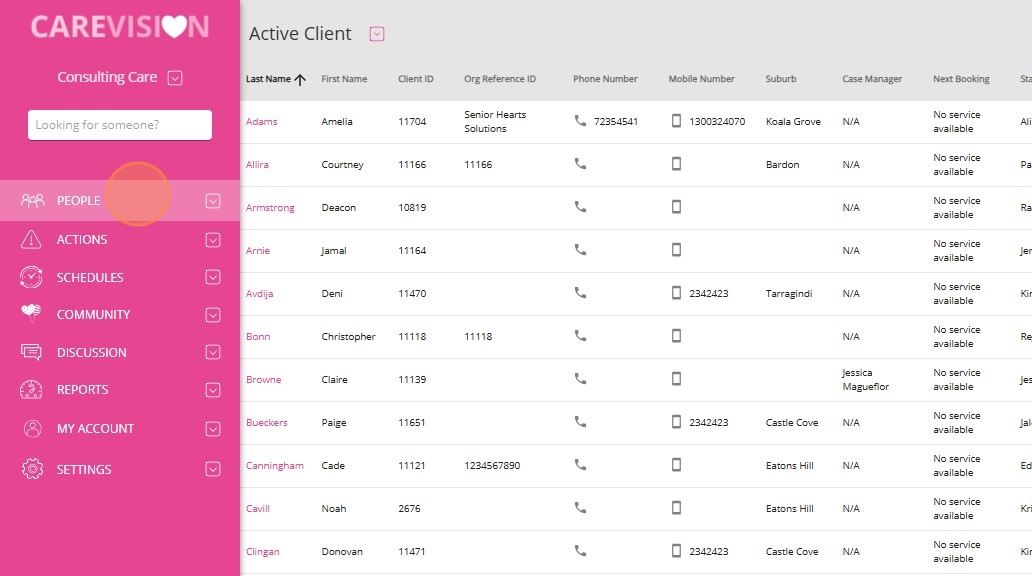The image size is (1032, 576).
Task: Expand the Consulting Care organisation dropdown
Action: 174,78
